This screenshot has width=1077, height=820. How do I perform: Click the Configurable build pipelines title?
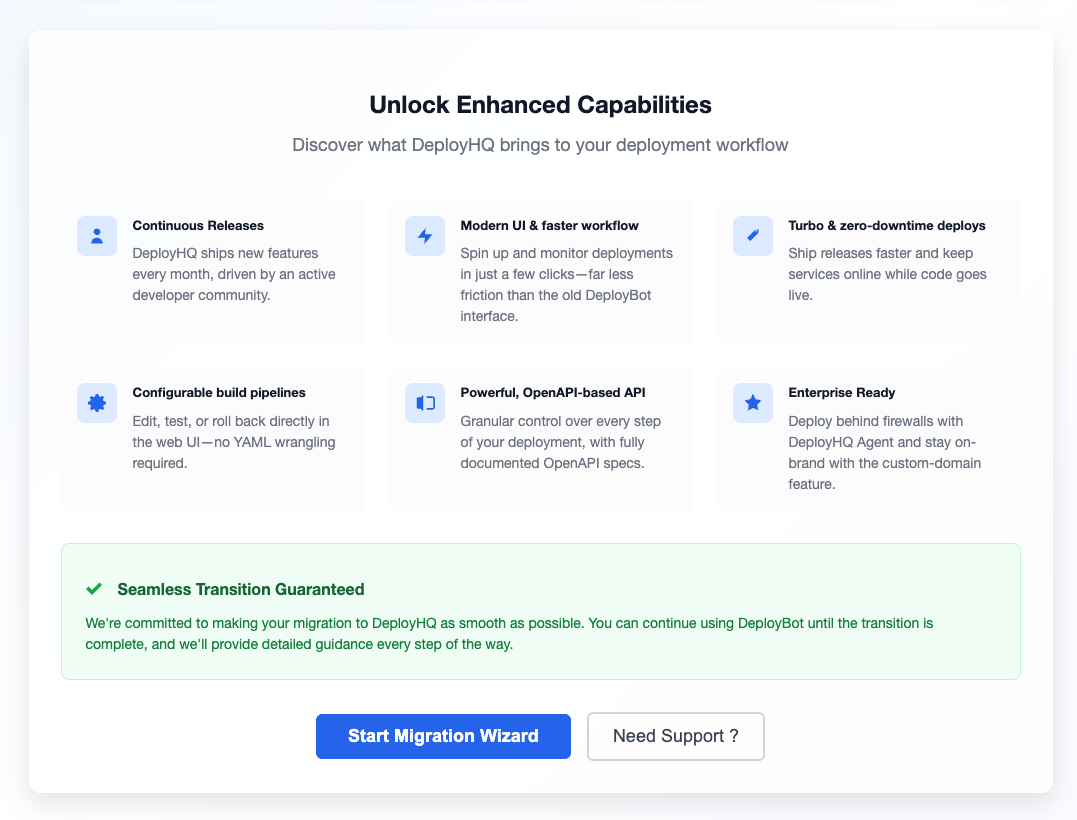[x=219, y=393]
